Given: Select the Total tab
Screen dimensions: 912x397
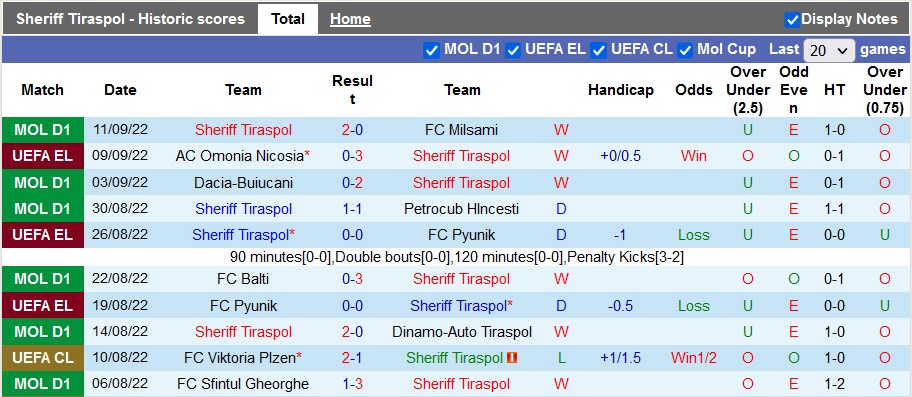Looking at the screenshot, I should click(x=288, y=19).
